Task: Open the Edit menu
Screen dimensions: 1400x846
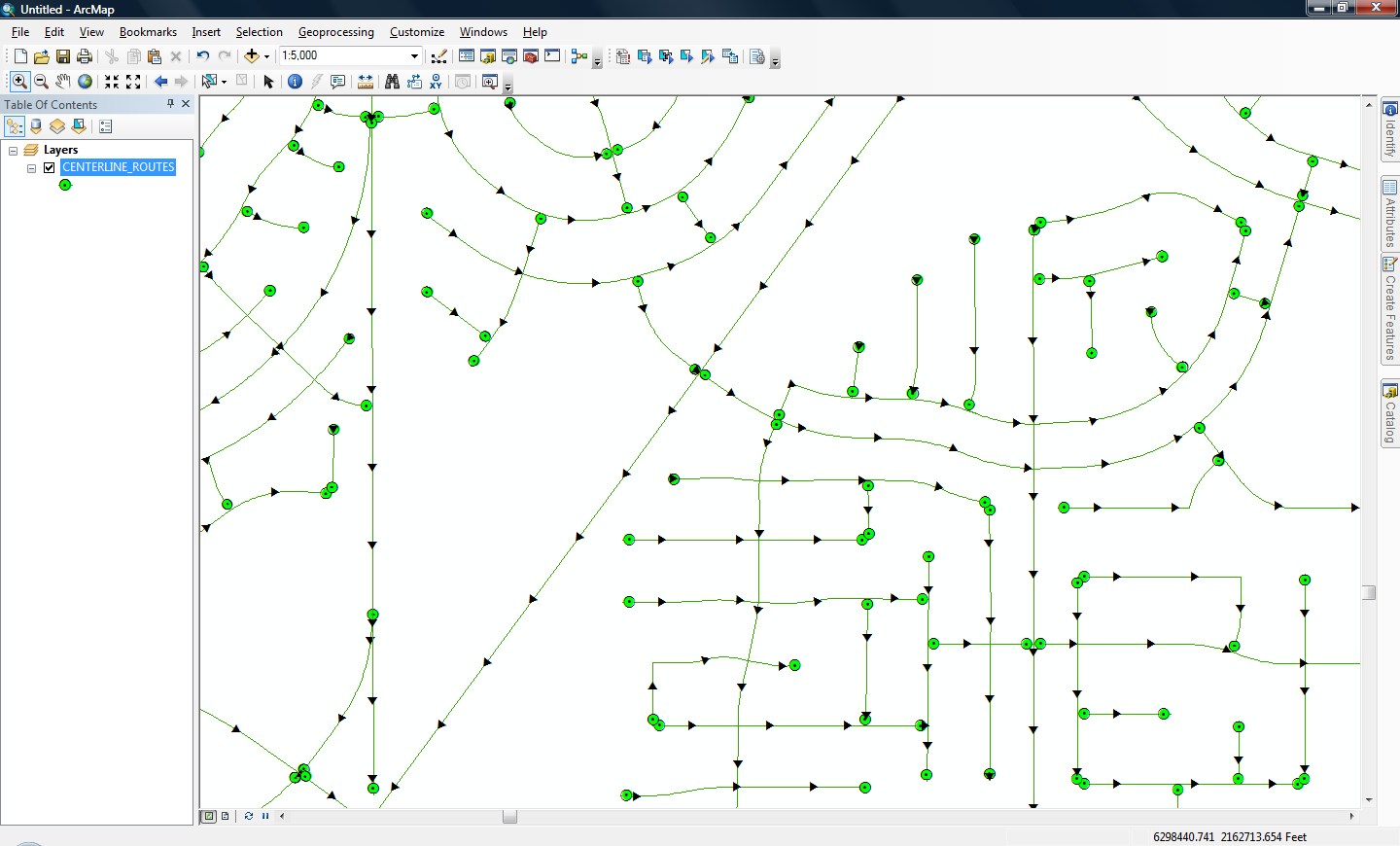Action: coord(54,32)
